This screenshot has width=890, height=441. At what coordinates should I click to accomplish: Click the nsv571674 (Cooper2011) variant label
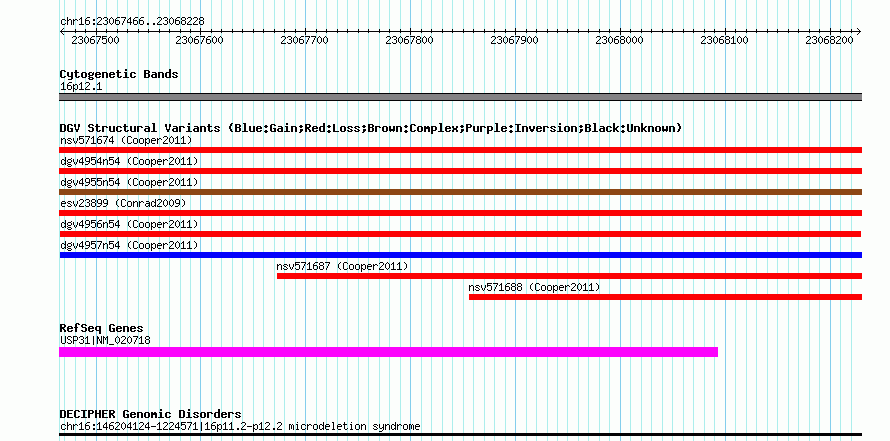point(126,140)
